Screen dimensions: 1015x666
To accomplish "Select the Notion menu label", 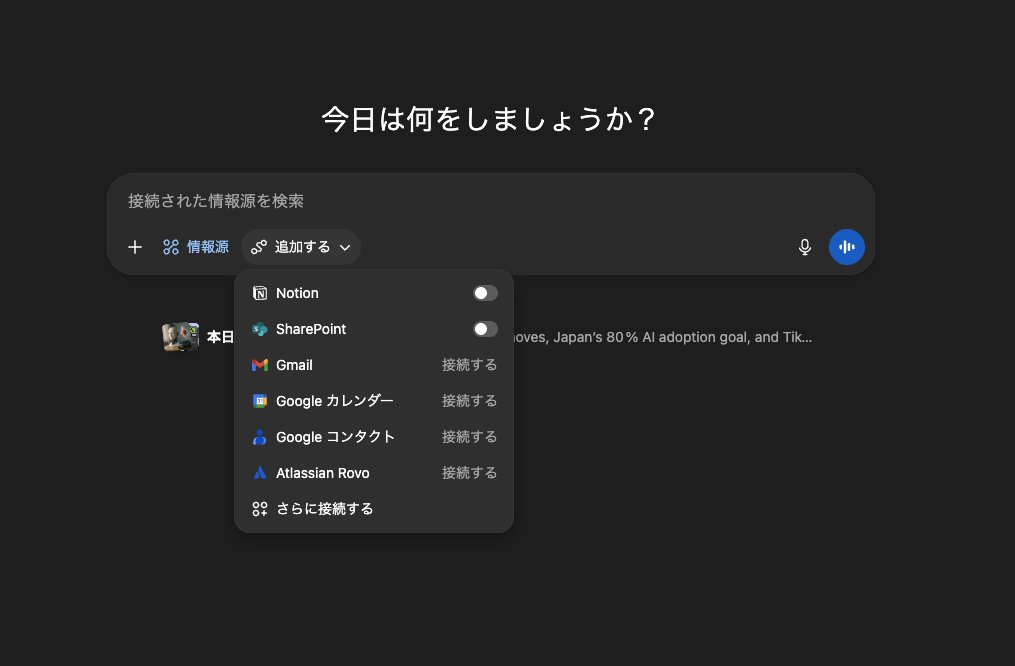I will pos(297,293).
